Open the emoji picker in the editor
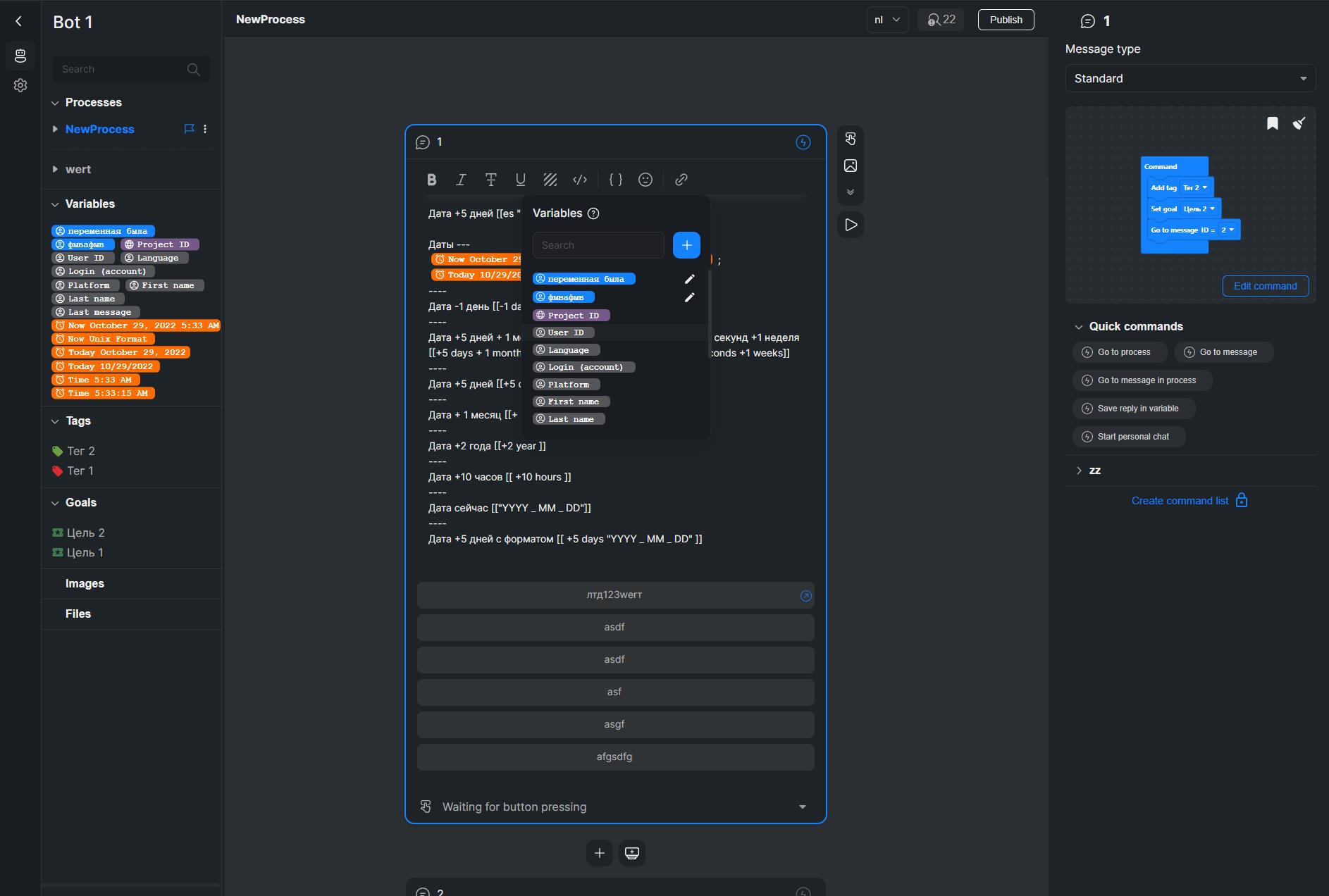Viewport: 1329px width, 896px height. click(x=646, y=180)
